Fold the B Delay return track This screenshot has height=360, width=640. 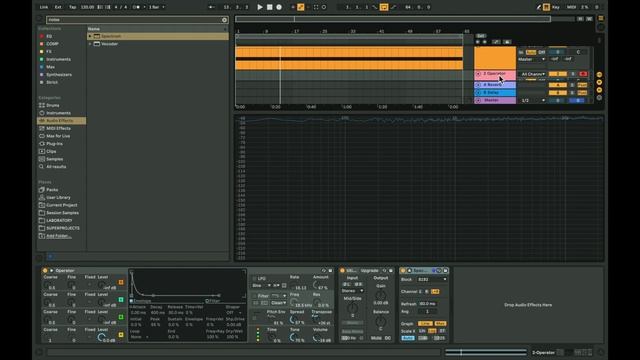(x=478, y=93)
